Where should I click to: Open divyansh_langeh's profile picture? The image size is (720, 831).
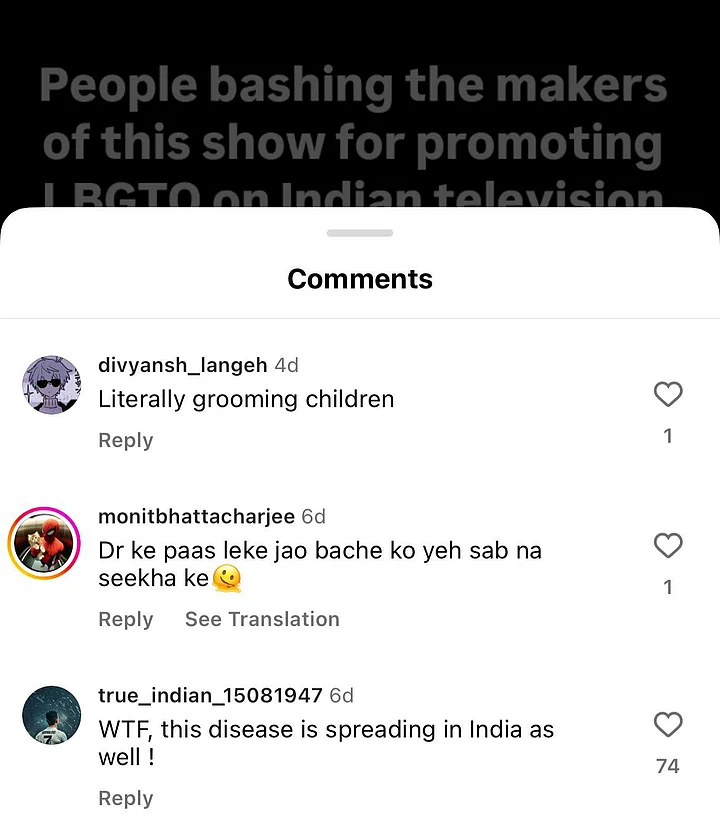tap(51, 384)
